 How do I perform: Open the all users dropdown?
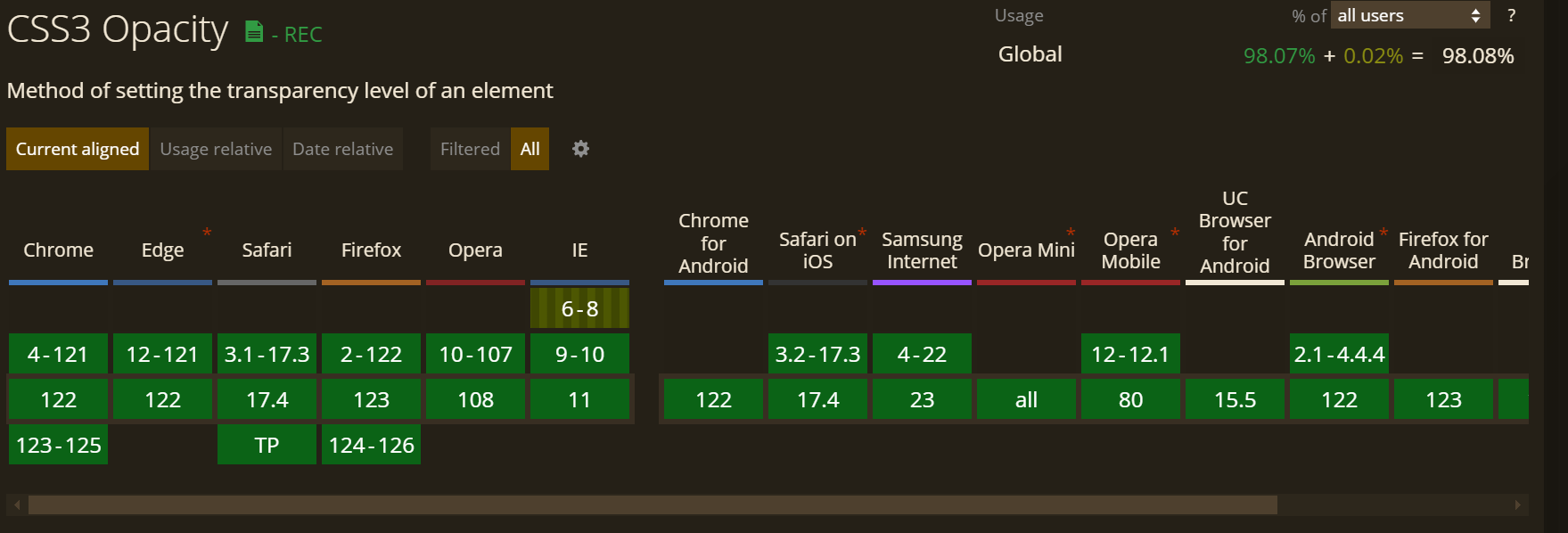click(1409, 15)
